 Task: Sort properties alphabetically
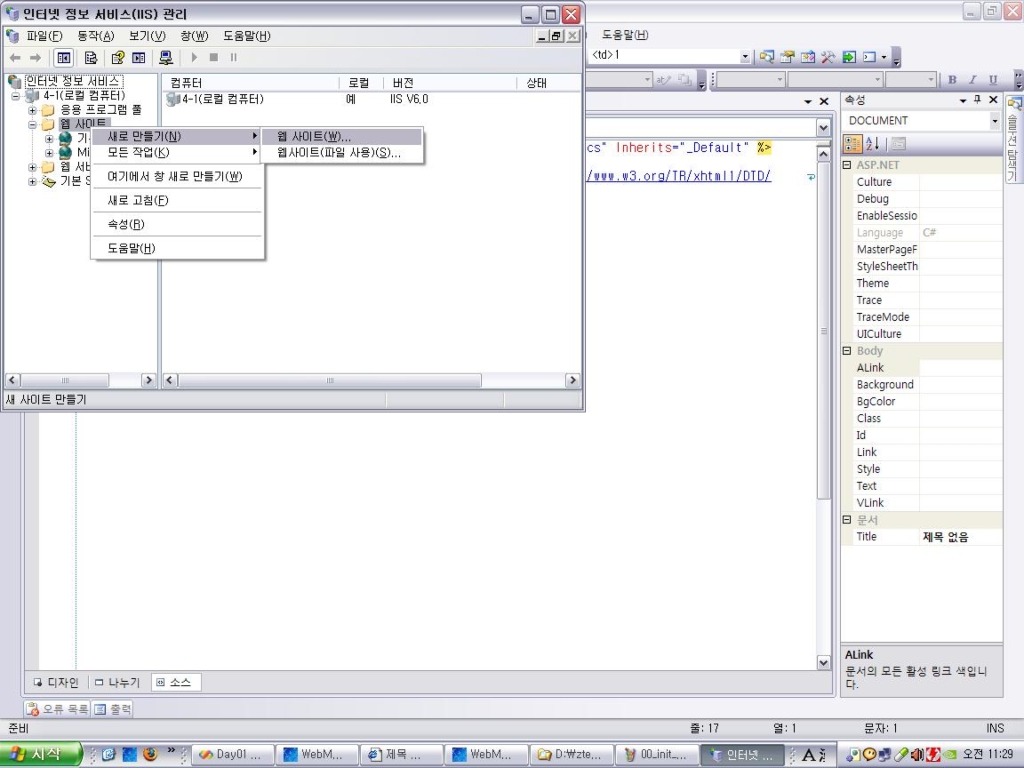pos(872,144)
